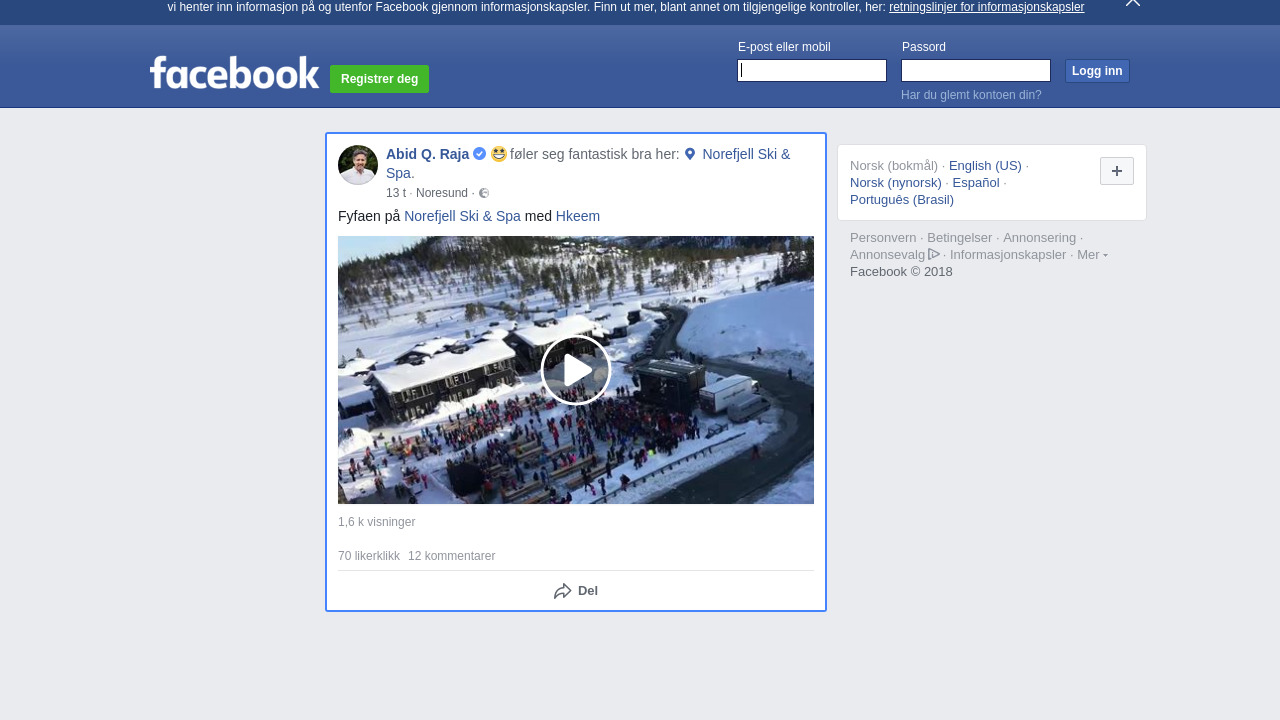1280x720 pixels.
Task: Open the Annonsevalg footer link
Action: pos(895,255)
